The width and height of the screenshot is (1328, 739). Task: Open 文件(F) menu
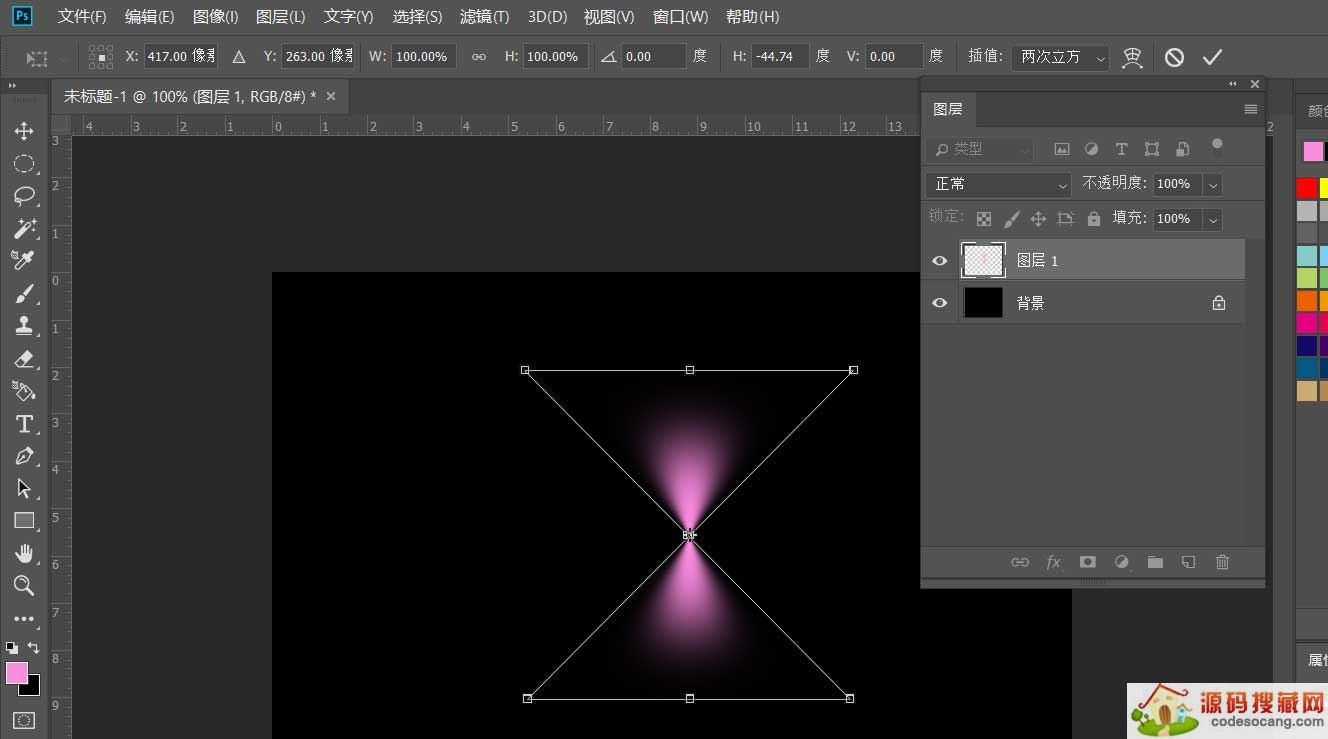click(82, 17)
